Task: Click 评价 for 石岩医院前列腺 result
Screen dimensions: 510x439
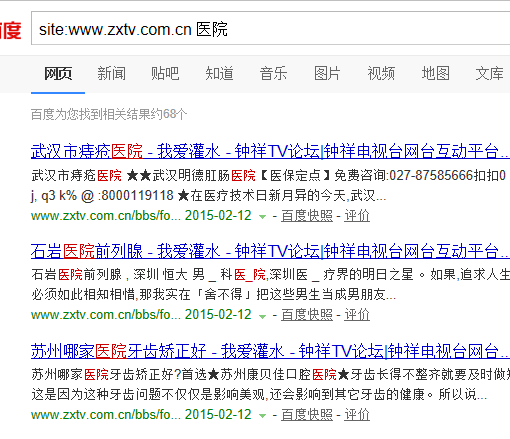Action: click(x=357, y=315)
